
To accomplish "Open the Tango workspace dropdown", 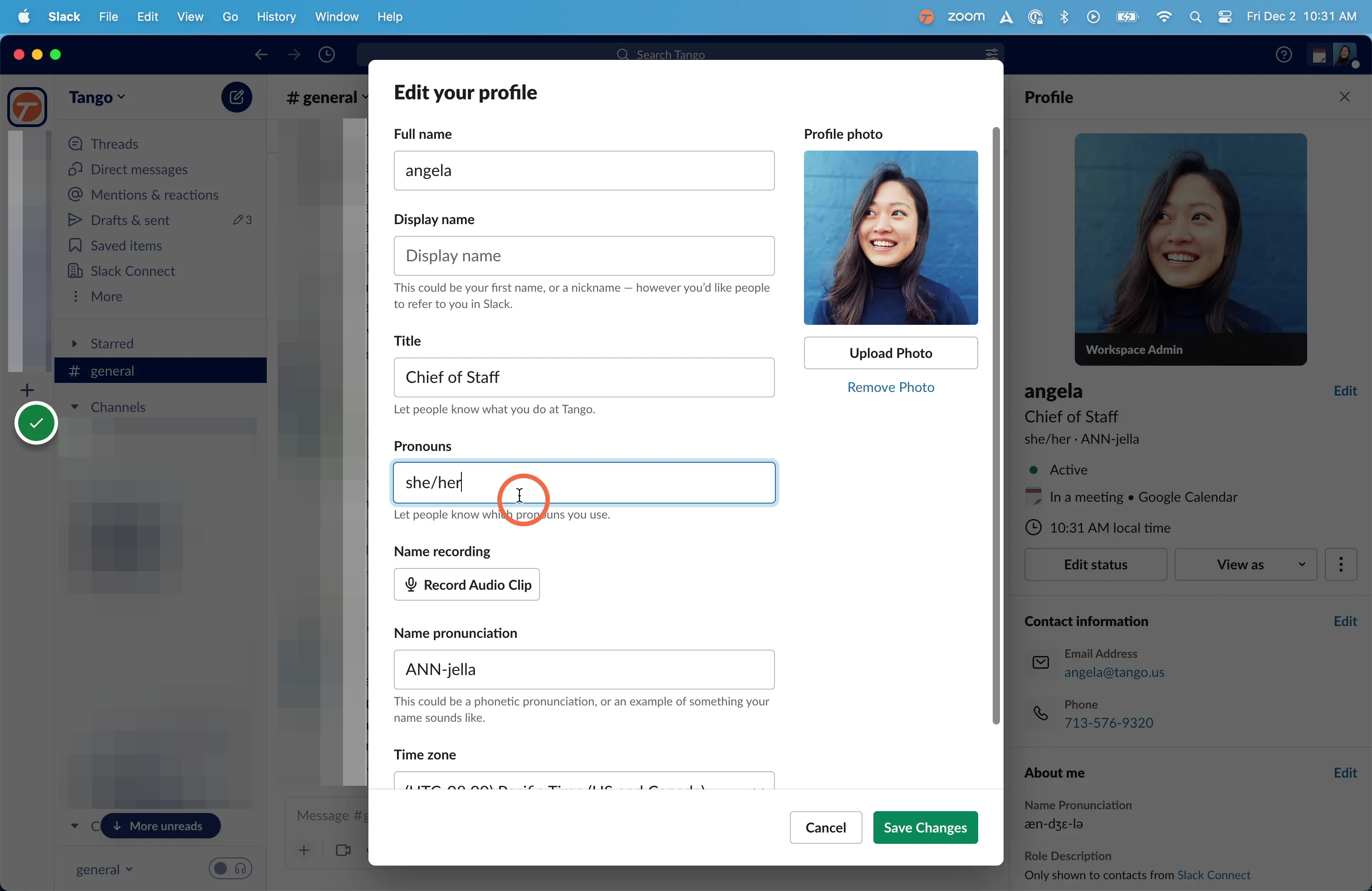I will (97, 97).
